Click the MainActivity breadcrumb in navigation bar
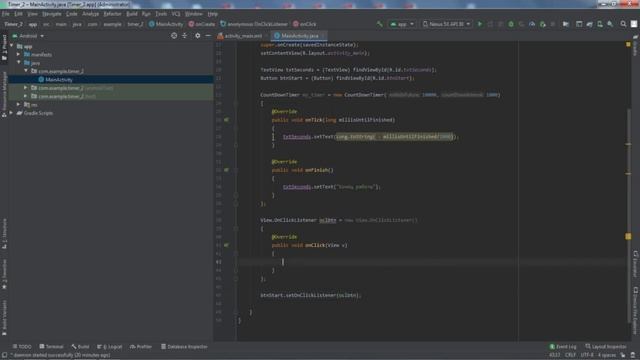 pyautogui.click(x=166, y=24)
